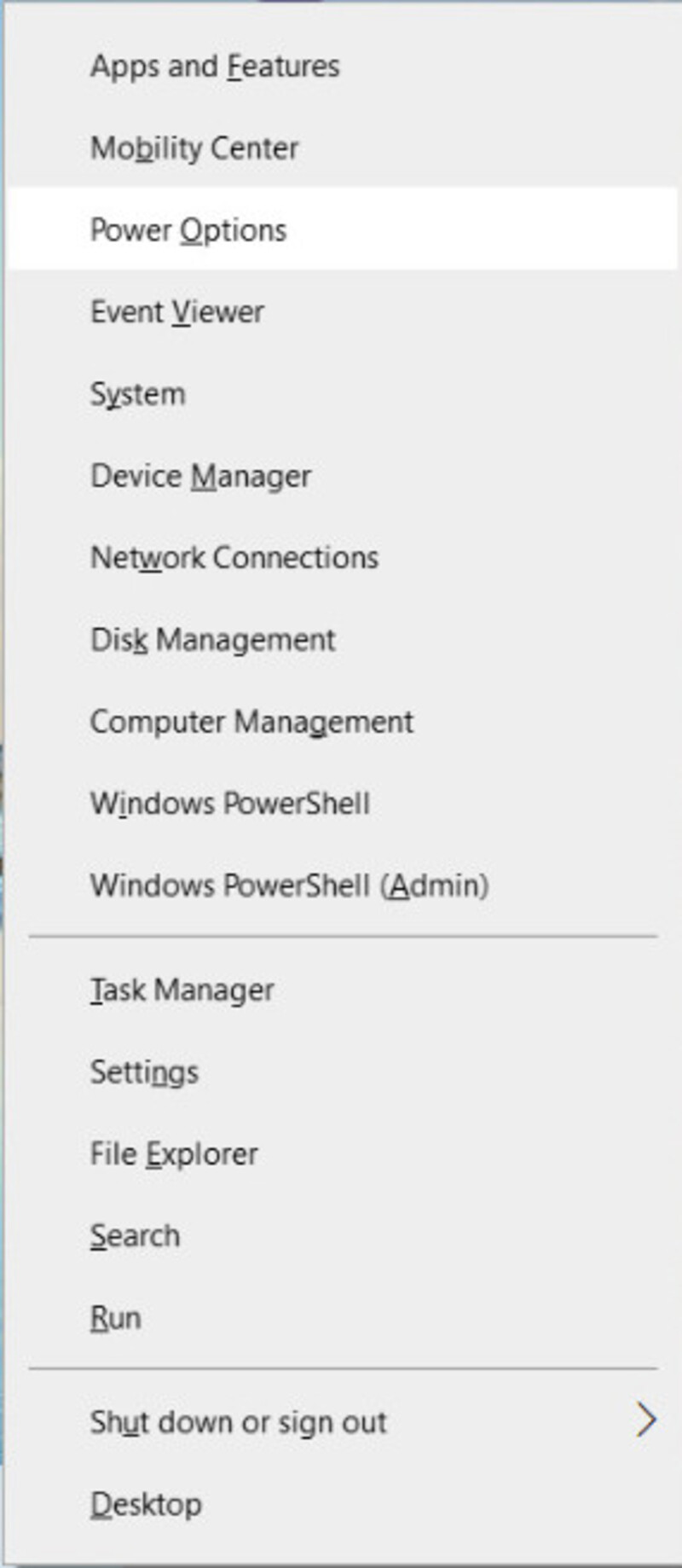
Task: Open Apps and Features
Action: (342, 66)
